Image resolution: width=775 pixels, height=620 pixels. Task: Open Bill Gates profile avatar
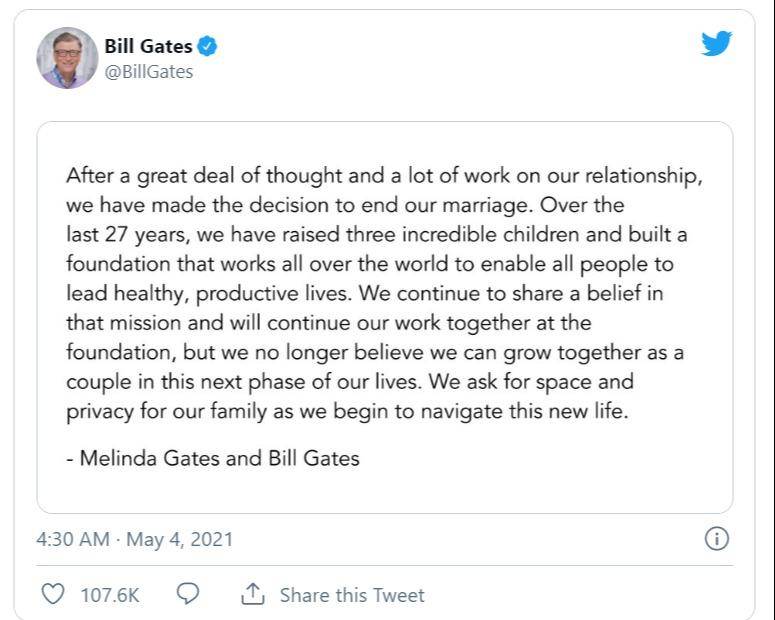(x=67, y=58)
